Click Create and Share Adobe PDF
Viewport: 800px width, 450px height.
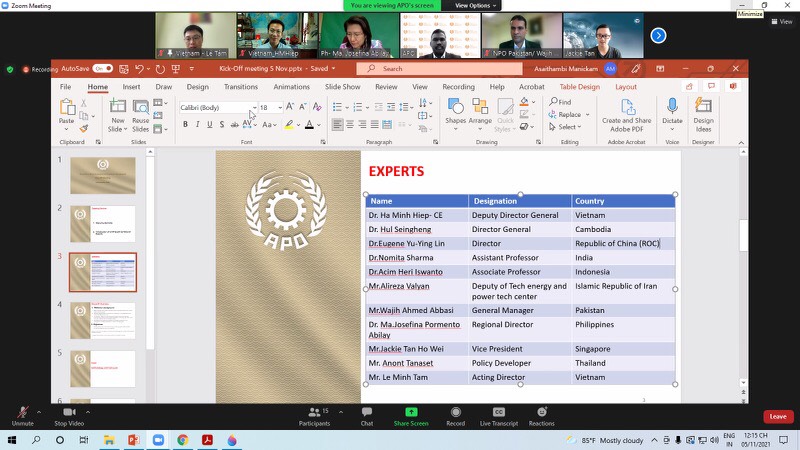pyautogui.click(x=627, y=115)
